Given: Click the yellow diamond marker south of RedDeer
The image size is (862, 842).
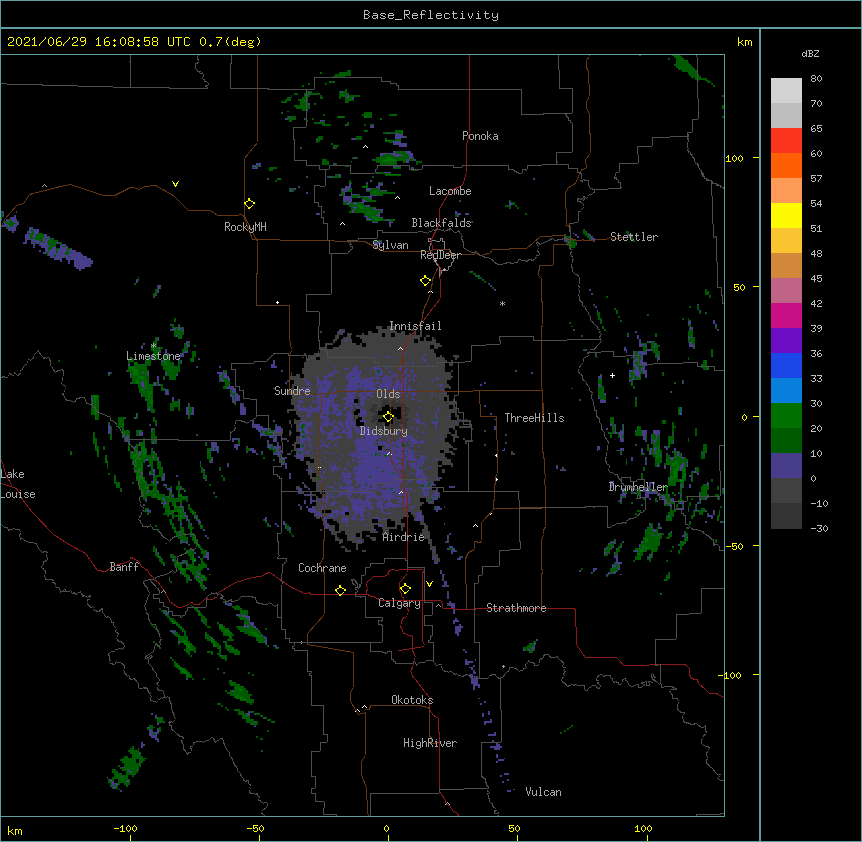Looking at the screenshot, I should click(426, 281).
